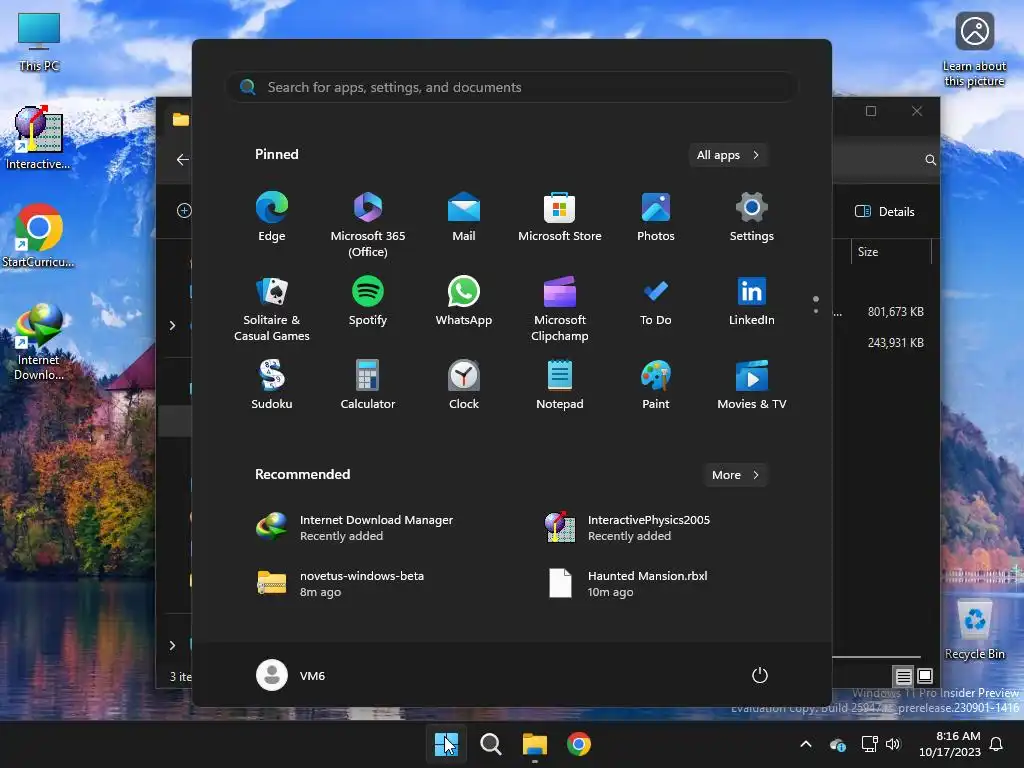Click File Explorer back arrow
1024x768 pixels.
(182, 159)
